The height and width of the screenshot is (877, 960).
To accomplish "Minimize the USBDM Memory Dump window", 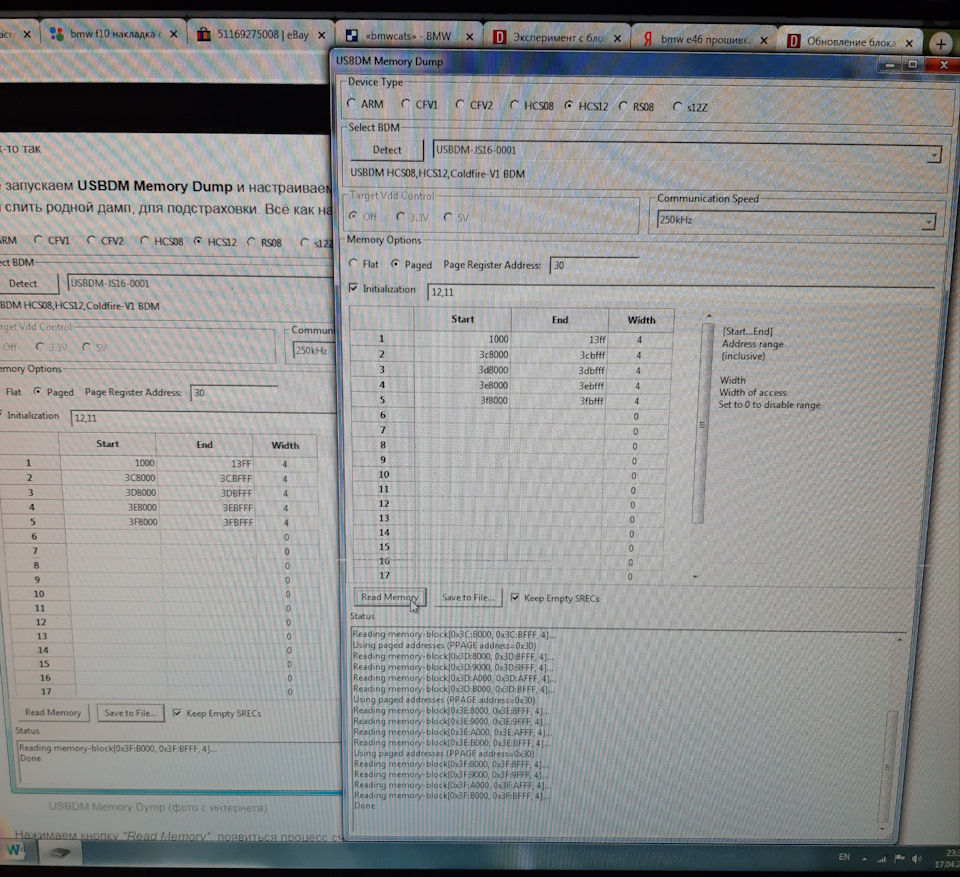I will click(x=890, y=64).
